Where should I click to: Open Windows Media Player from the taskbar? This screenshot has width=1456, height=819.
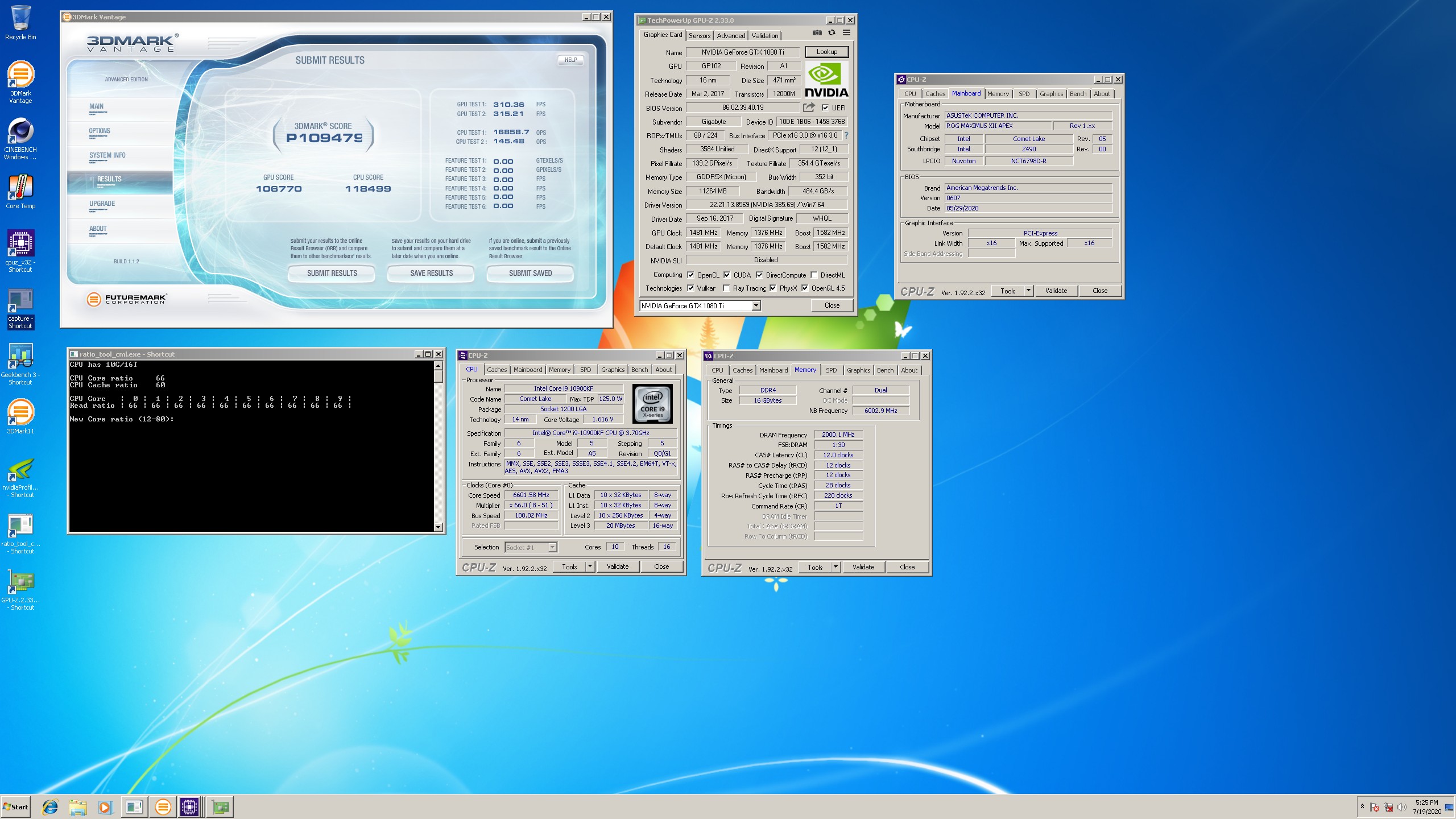105,806
